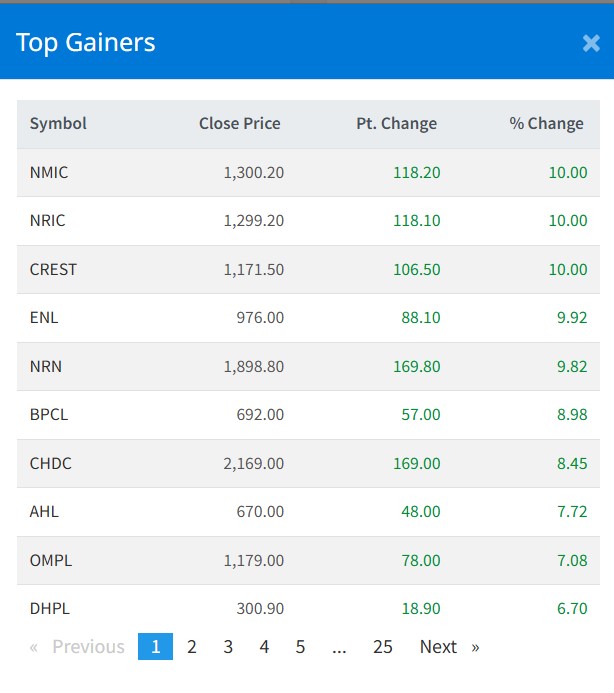614x693 pixels.
Task: Open the OMPL symbol row
Action: [x=51, y=560]
